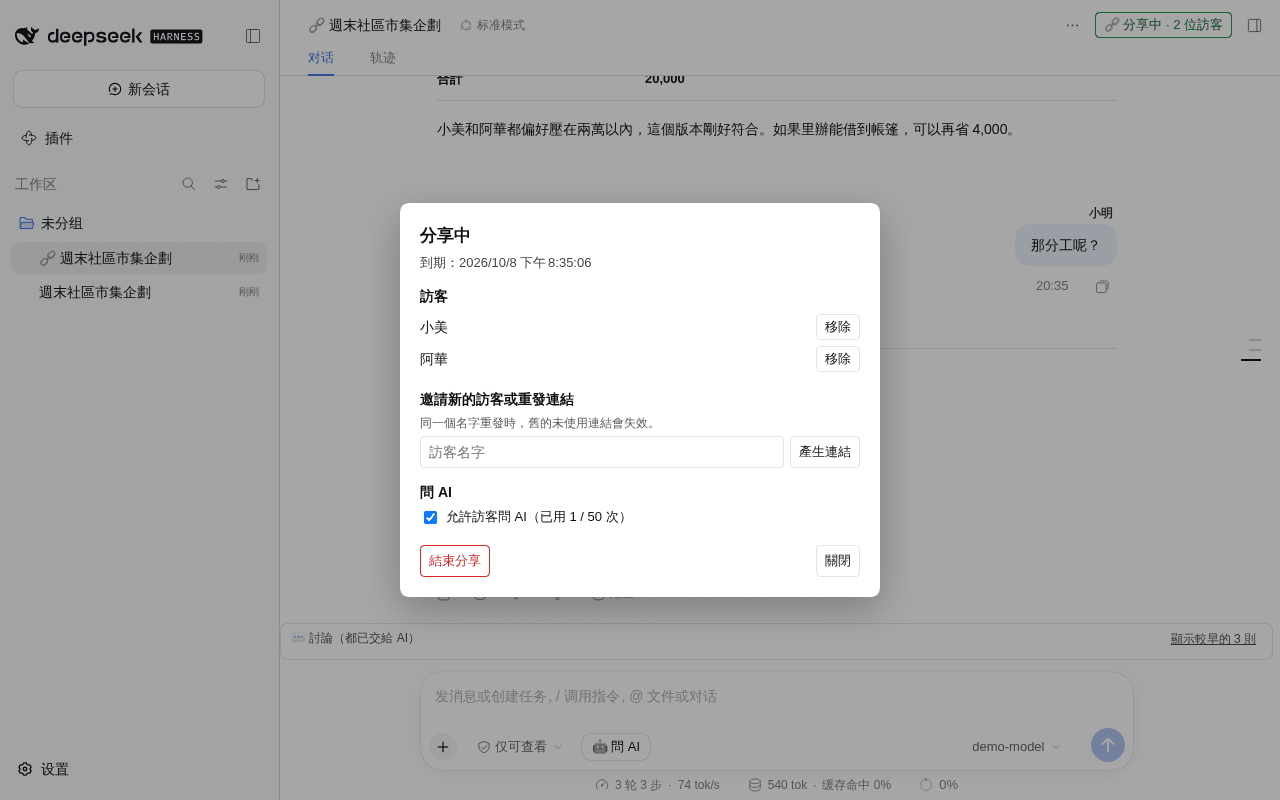Image resolution: width=1280 pixels, height=800 pixels.
Task: Search the 工作区 workspace list
Action: [x=189, y=184]
